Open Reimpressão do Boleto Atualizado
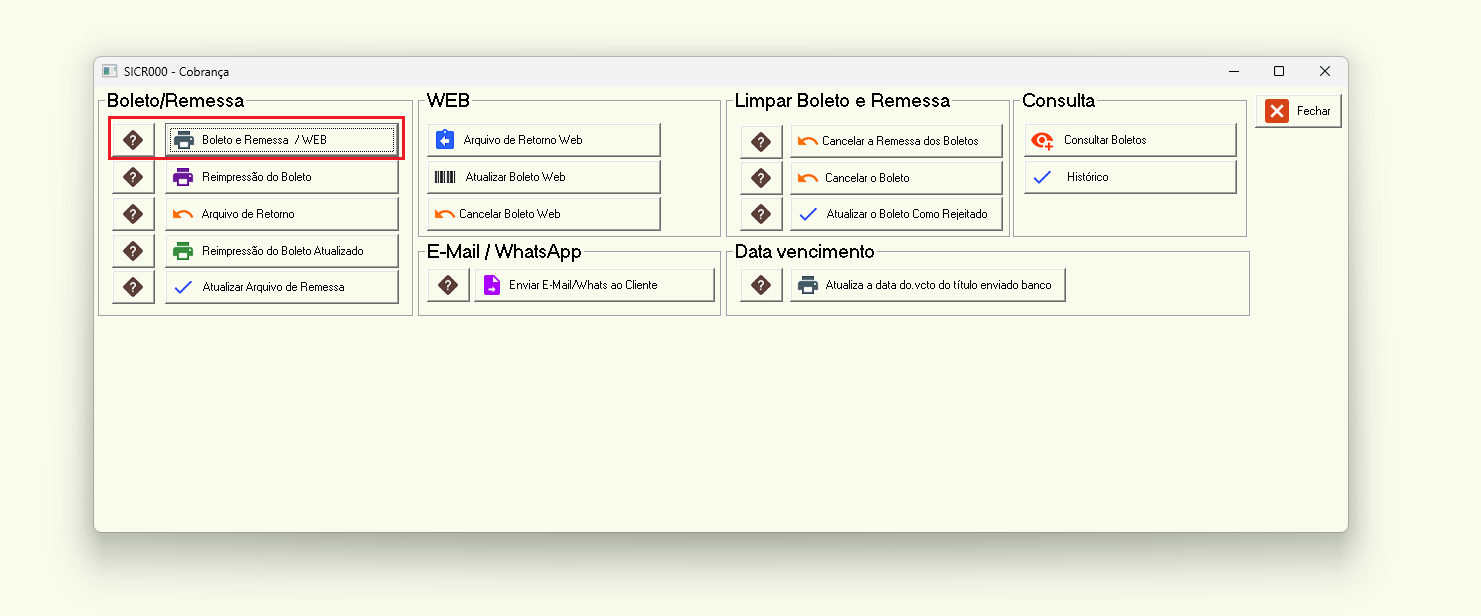Screen dimensions: 1481x616 click(281, 251)
